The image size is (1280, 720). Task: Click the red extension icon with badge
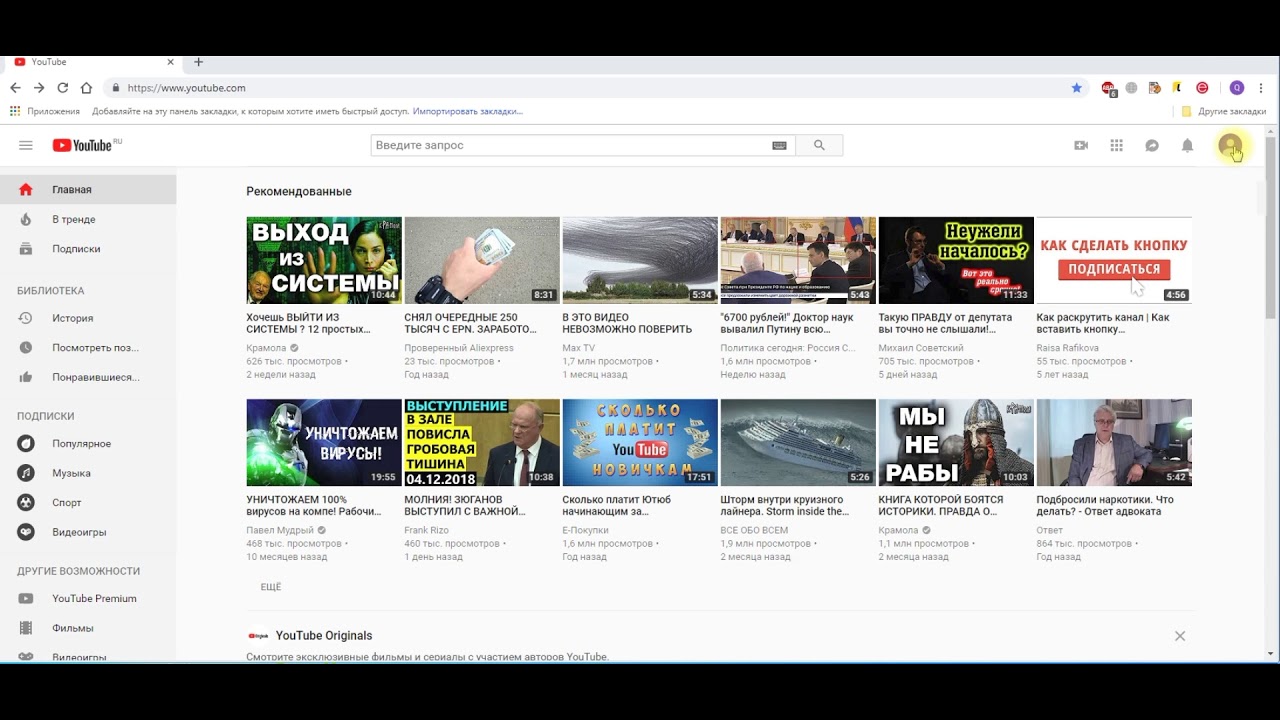[1109, 88]
